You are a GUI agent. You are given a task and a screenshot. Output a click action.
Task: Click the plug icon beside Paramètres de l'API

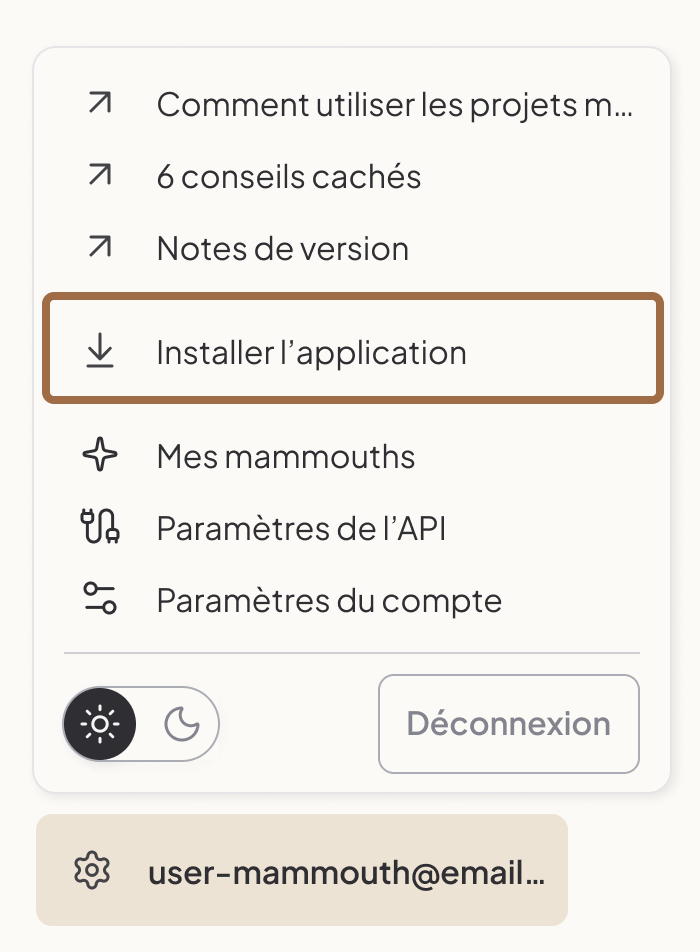coord(99,528)
